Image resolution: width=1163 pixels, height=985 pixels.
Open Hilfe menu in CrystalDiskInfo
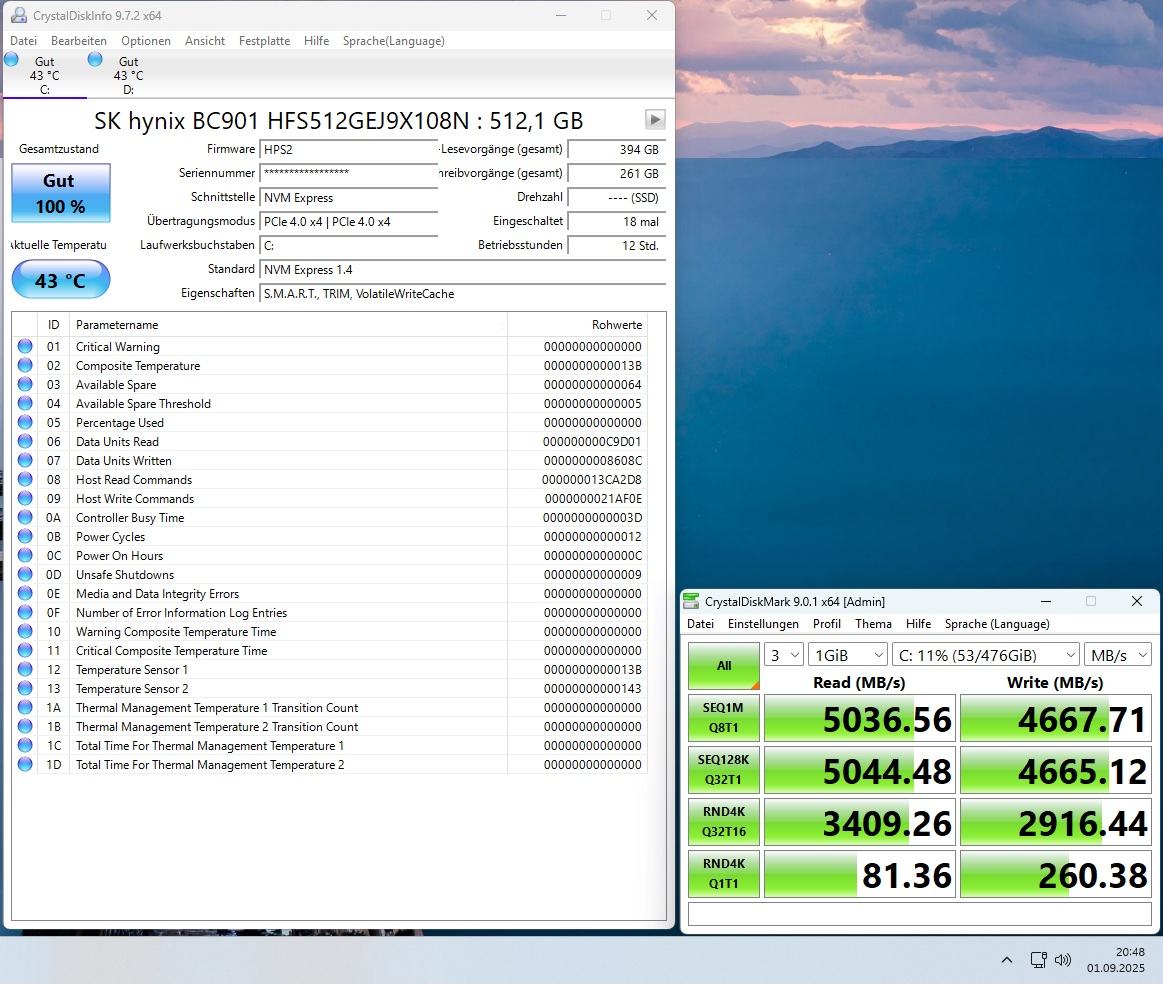[317, 41]
